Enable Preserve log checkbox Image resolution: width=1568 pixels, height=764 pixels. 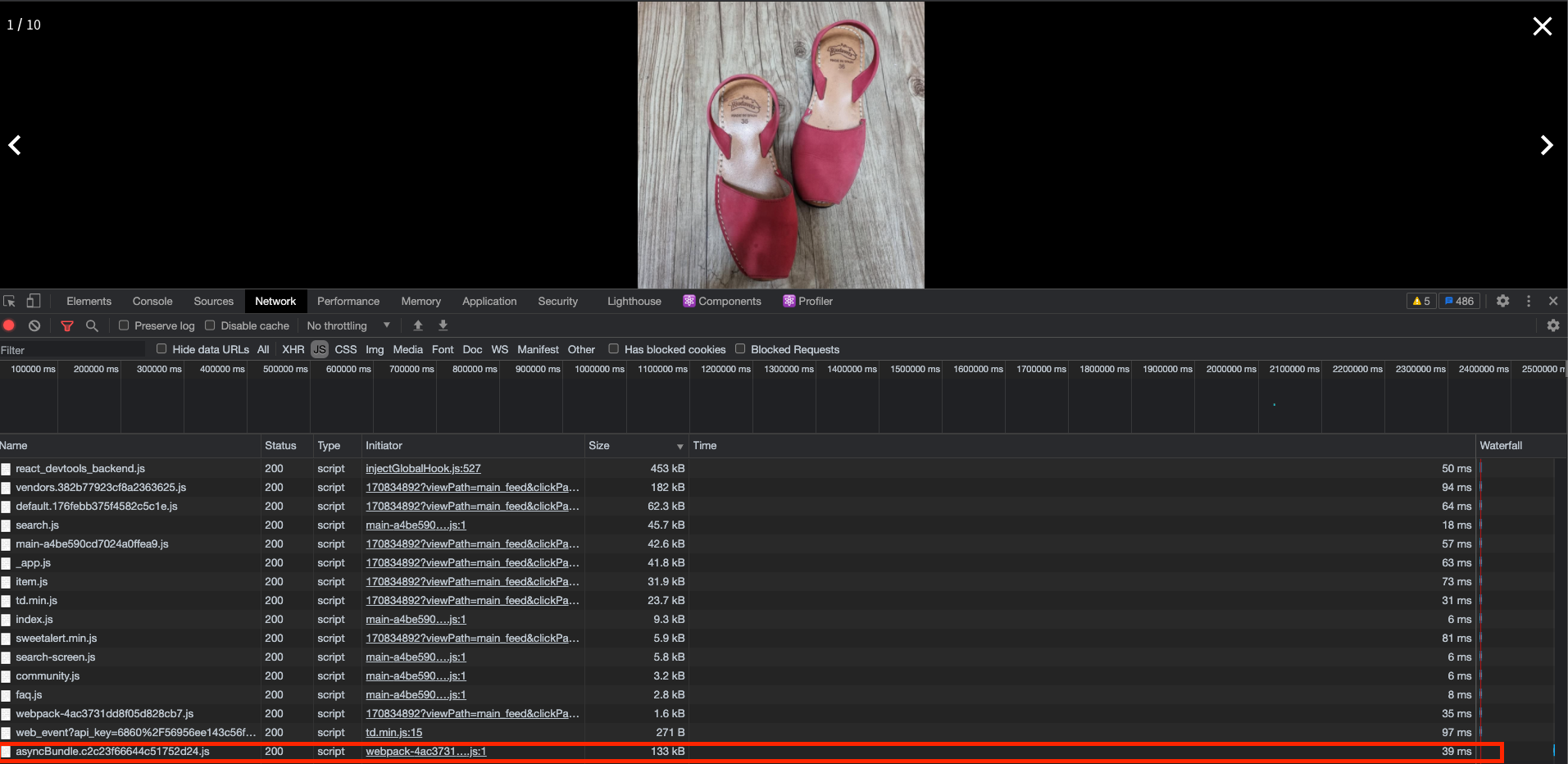point(124,325)
